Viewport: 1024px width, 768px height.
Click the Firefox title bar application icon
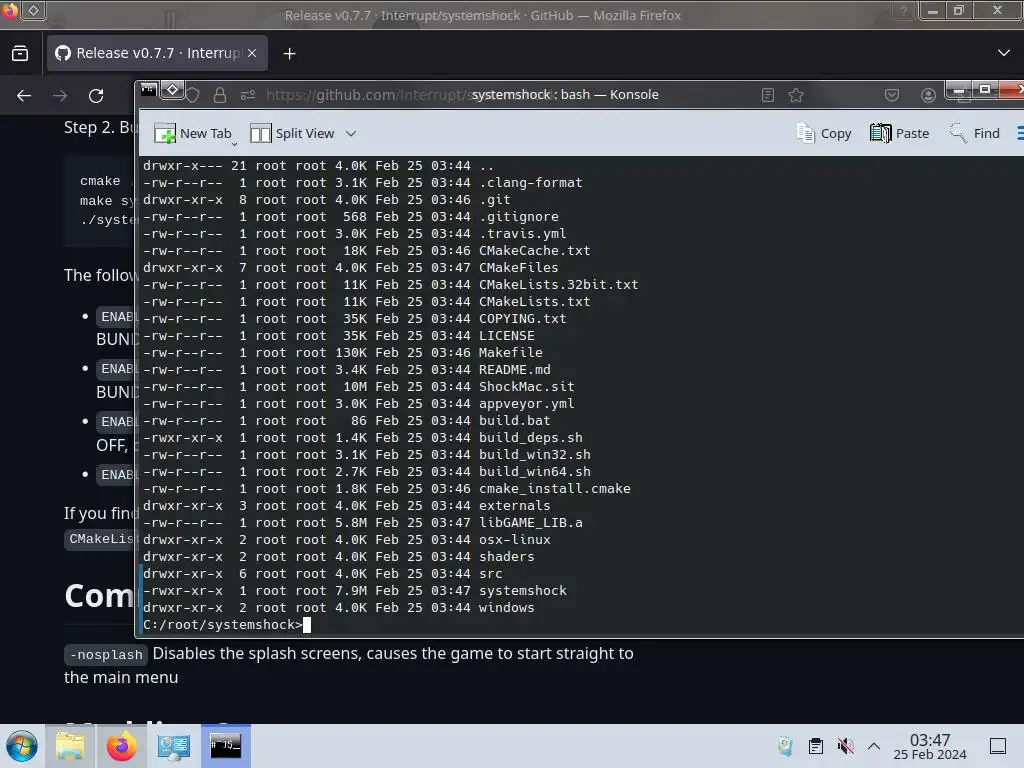coord(10,10)
